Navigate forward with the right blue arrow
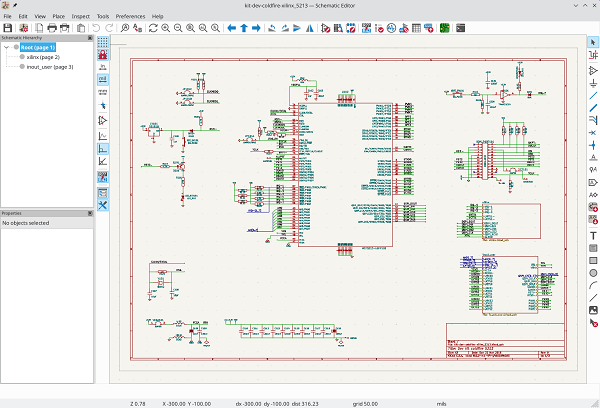The width and height of the screenshot is (600, 408). [x=256, y=28]
